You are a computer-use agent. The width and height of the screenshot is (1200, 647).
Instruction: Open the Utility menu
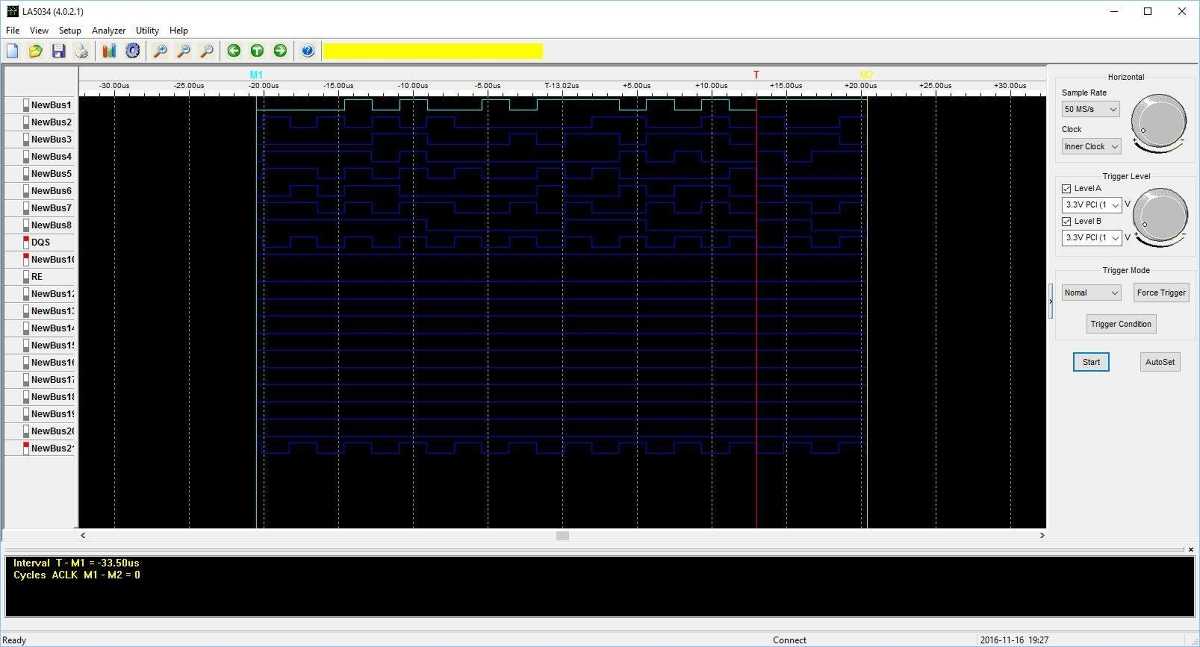click(x=147, y=31)
